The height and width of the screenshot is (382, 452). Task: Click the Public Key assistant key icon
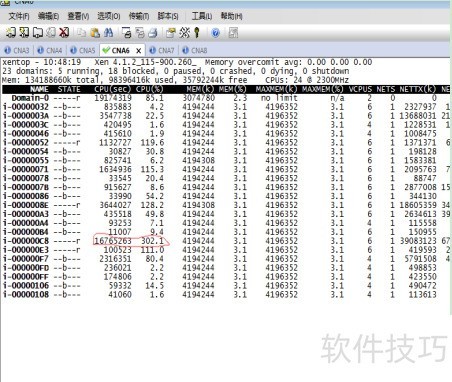tap(197, 33)
